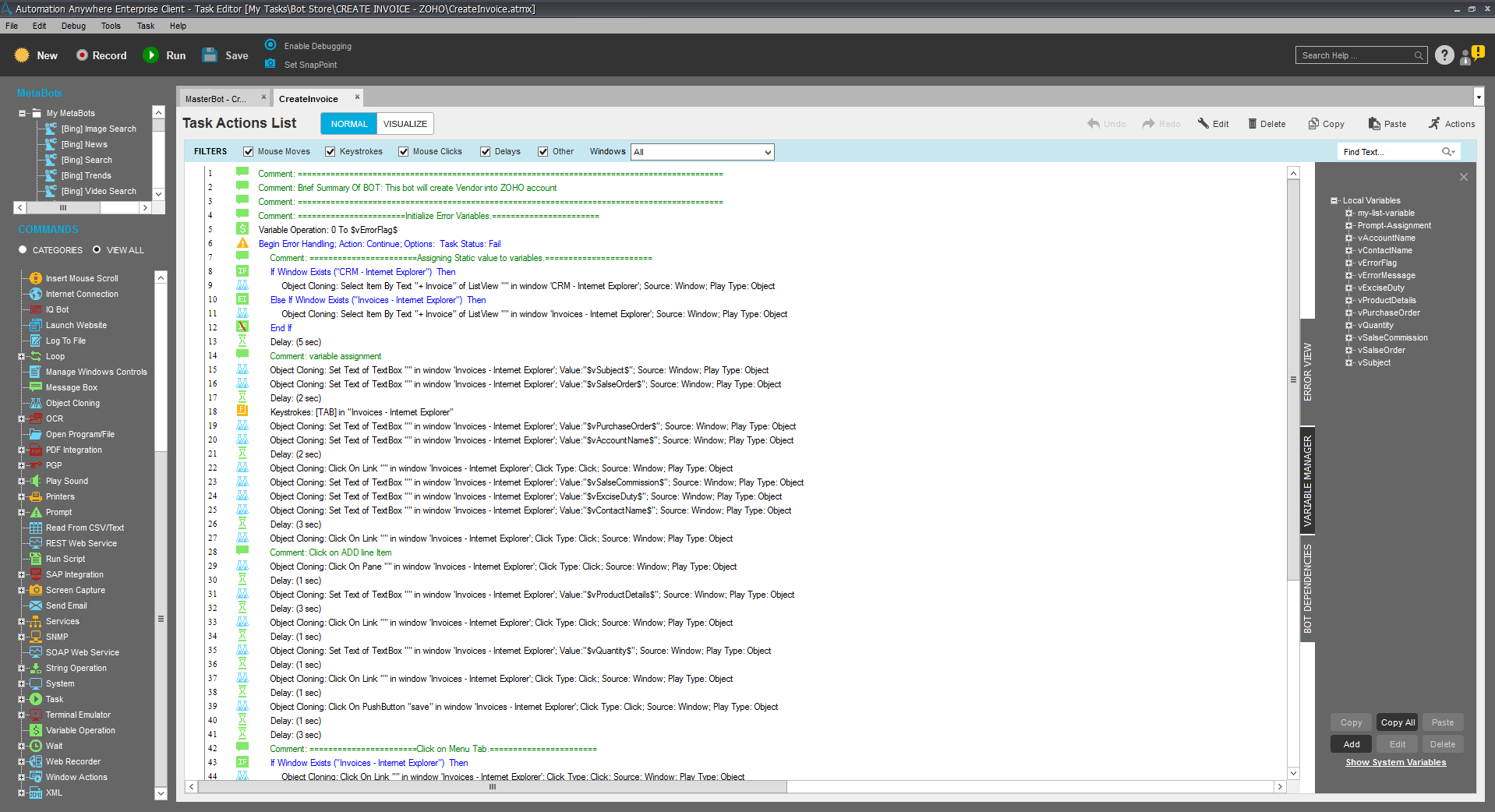Click the Record button icon
1495x812 pixels.
pyautogui.click(x=82, y=55)
